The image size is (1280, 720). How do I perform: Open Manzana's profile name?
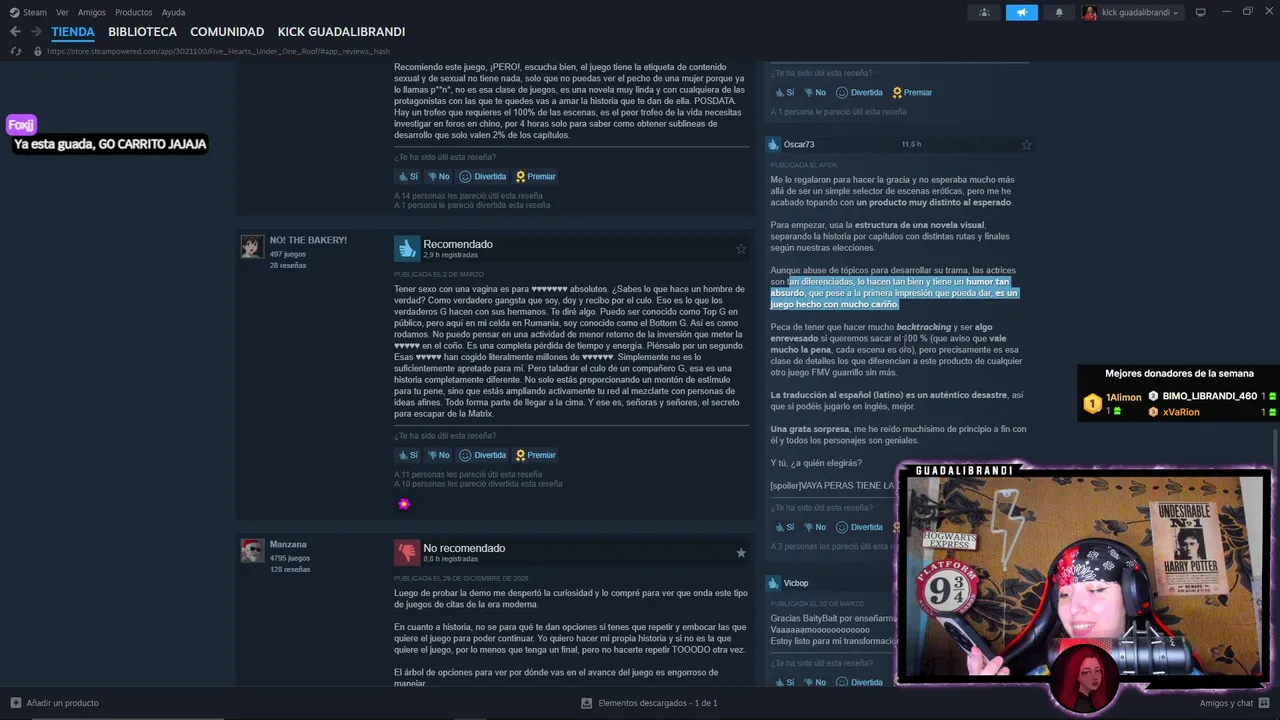(288, 544)
